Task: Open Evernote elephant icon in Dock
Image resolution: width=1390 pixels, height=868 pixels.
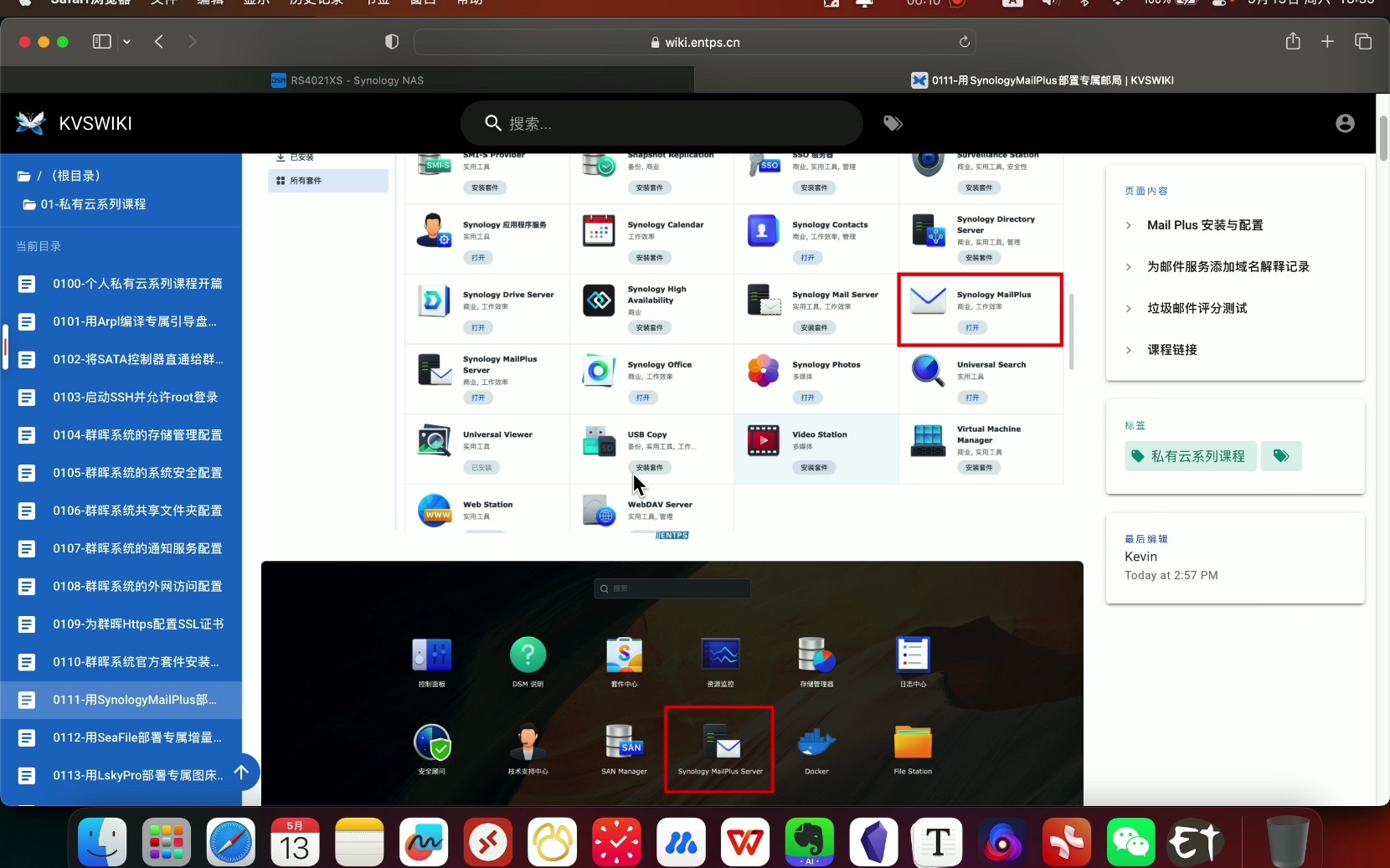Action: (809, 841)
